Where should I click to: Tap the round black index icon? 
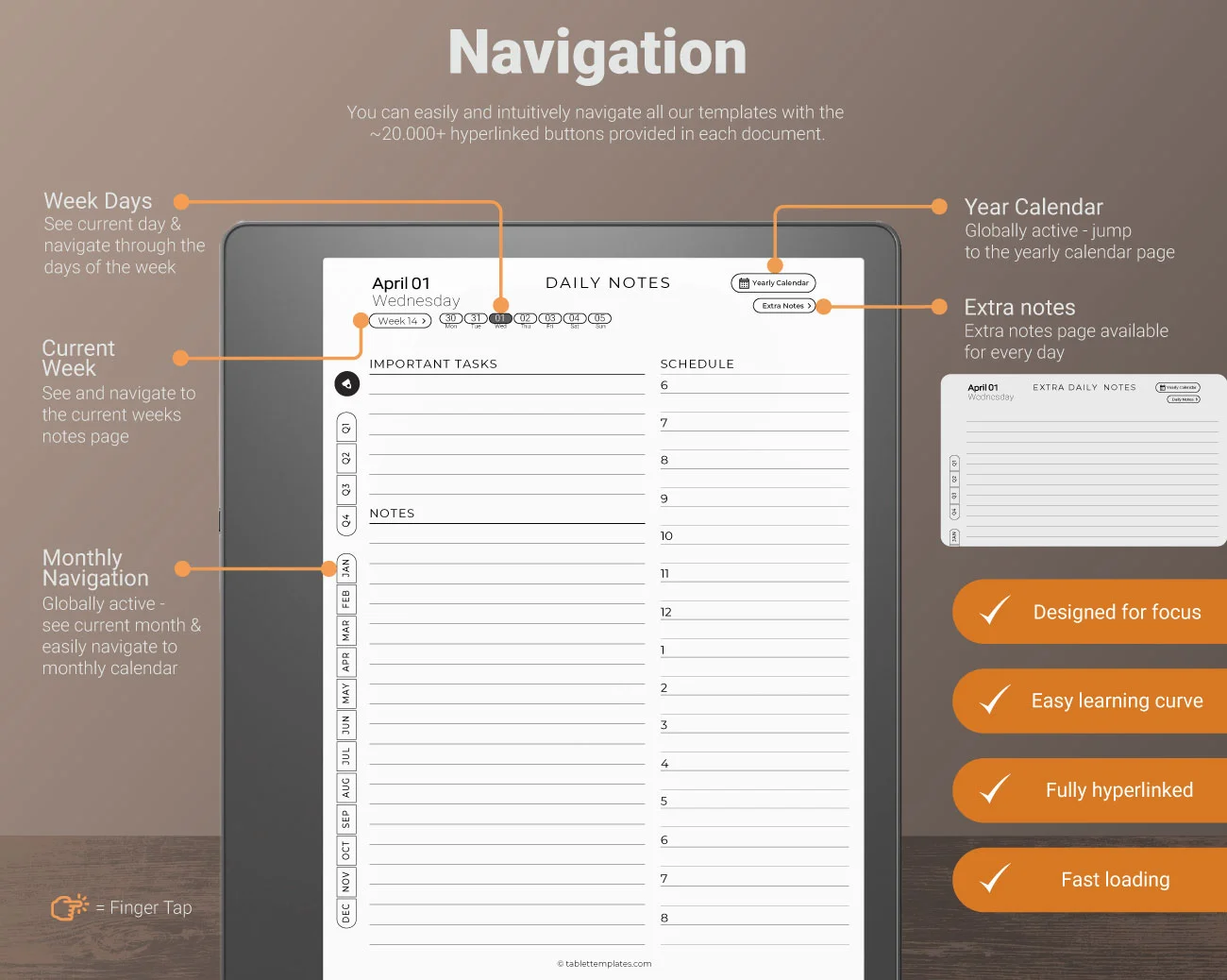coord(346,383)
